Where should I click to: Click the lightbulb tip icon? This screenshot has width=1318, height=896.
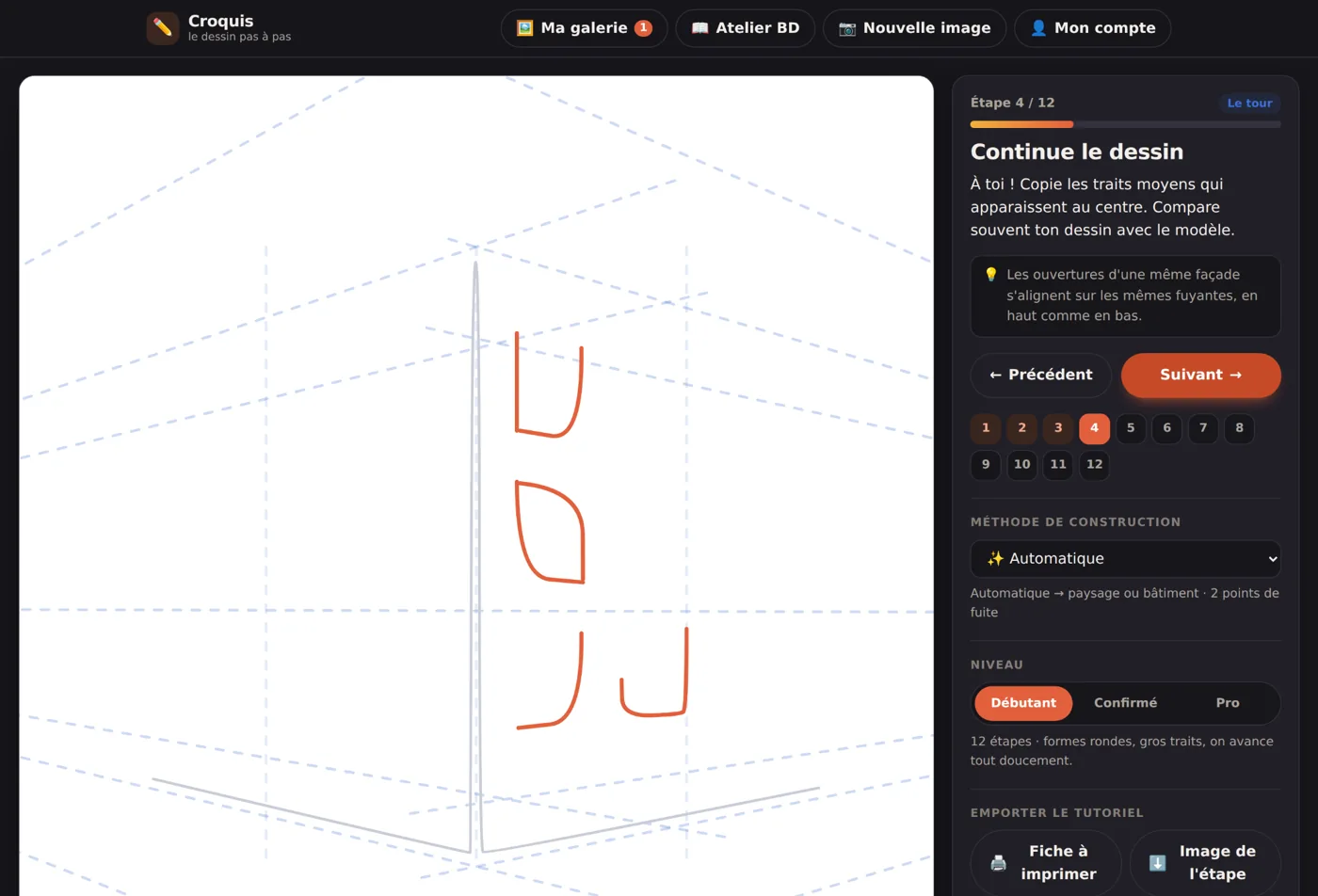tap(991, 275)
